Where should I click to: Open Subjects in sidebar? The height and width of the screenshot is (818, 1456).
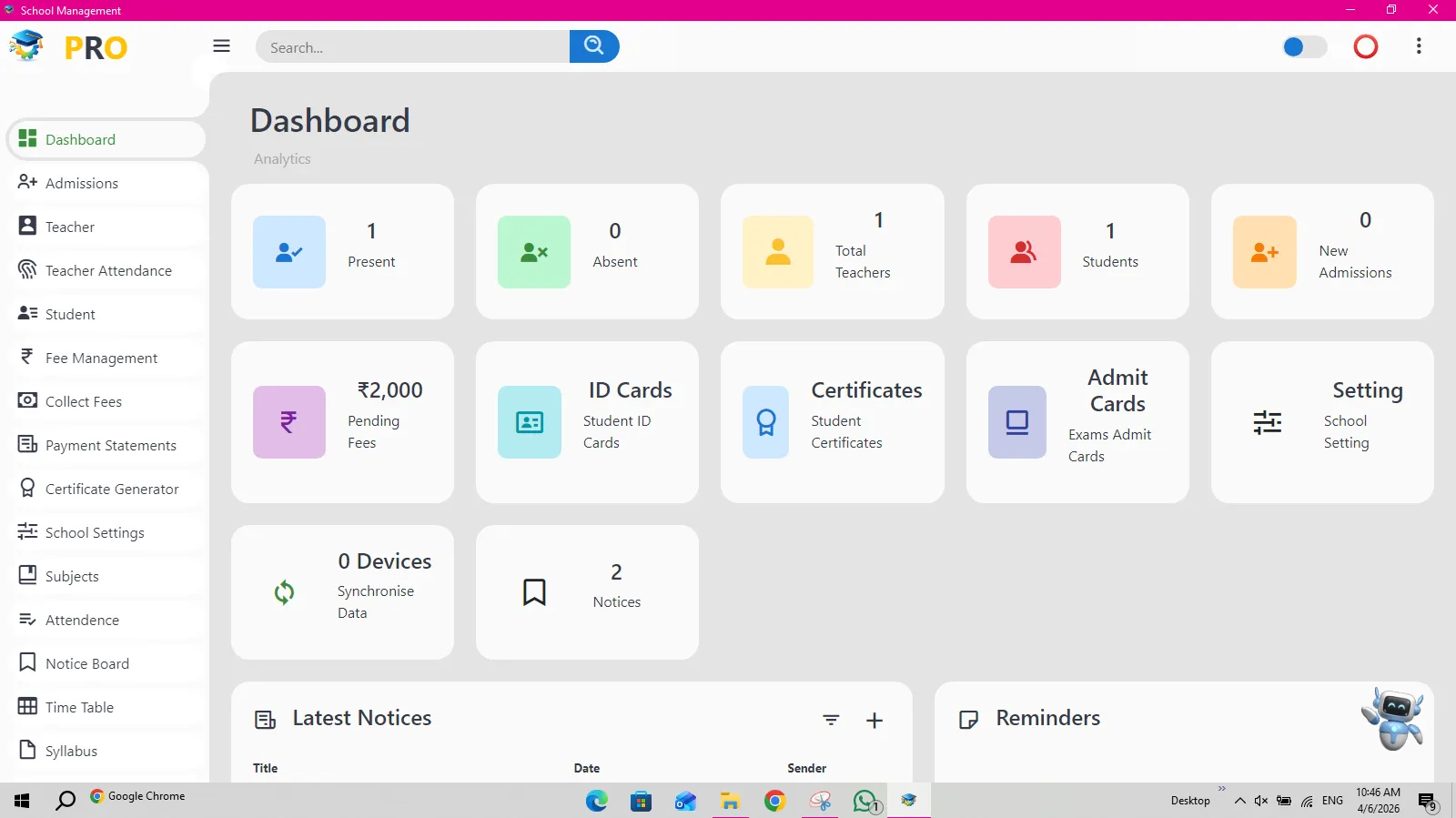click(x=106, y=576)
